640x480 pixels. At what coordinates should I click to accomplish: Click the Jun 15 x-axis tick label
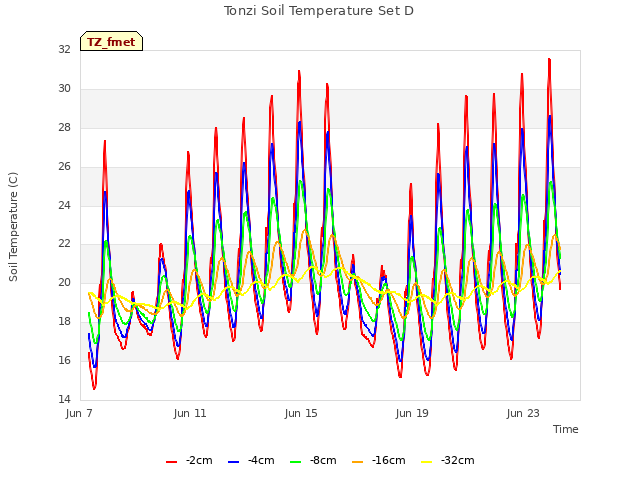pos(301,413)
